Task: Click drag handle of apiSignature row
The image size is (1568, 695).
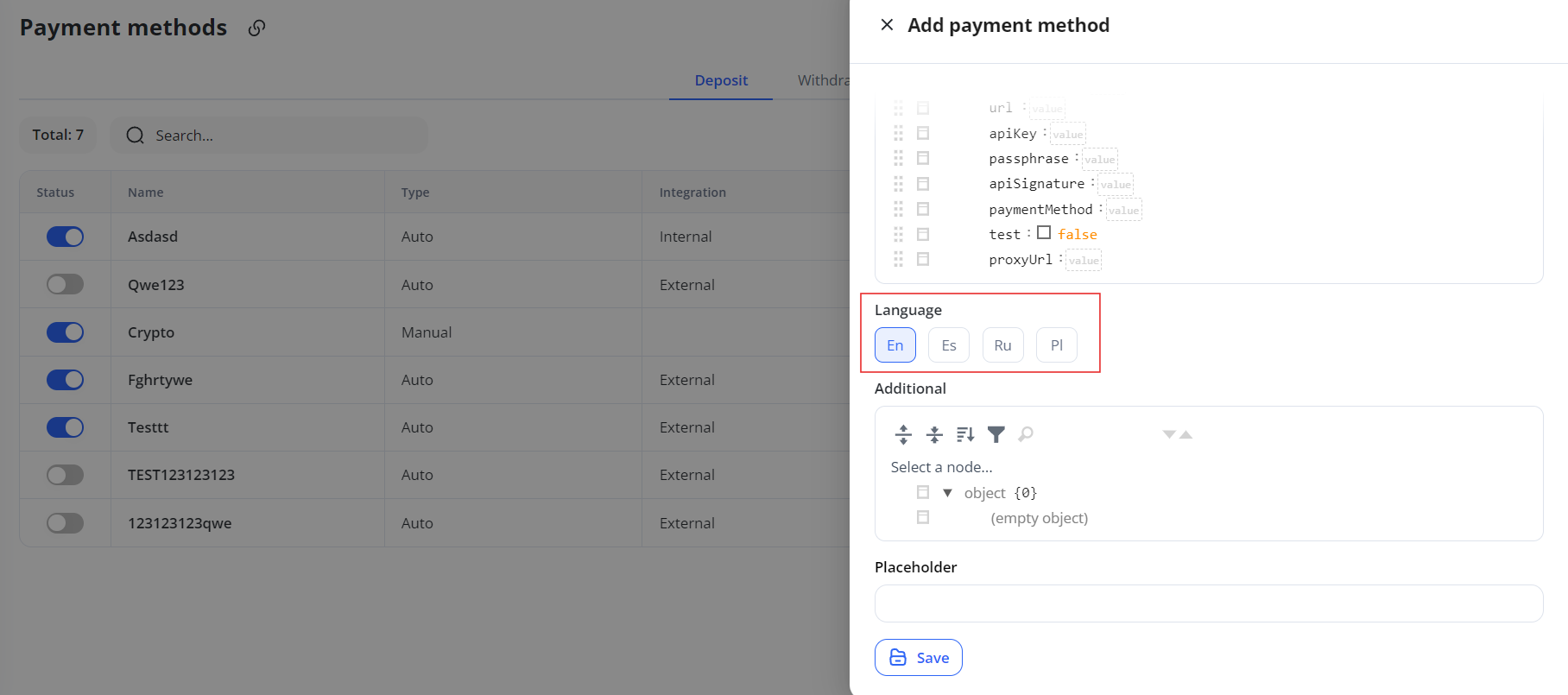Action: (899, 184)
